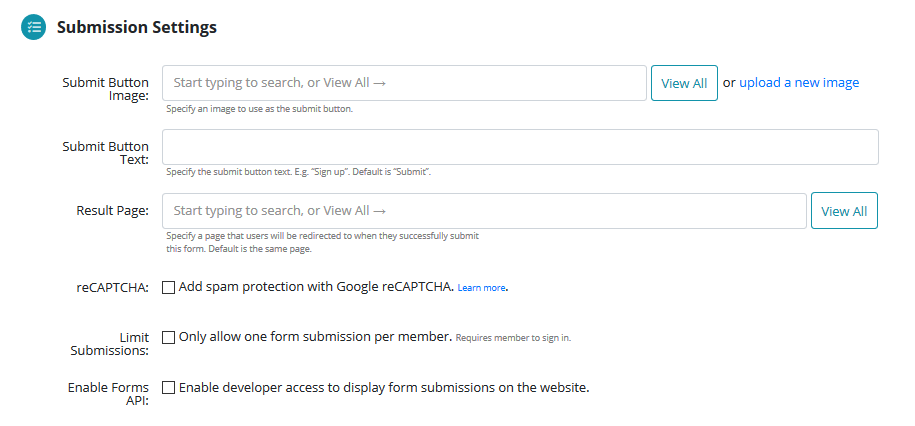Check one form submission per member

[169, 337]
